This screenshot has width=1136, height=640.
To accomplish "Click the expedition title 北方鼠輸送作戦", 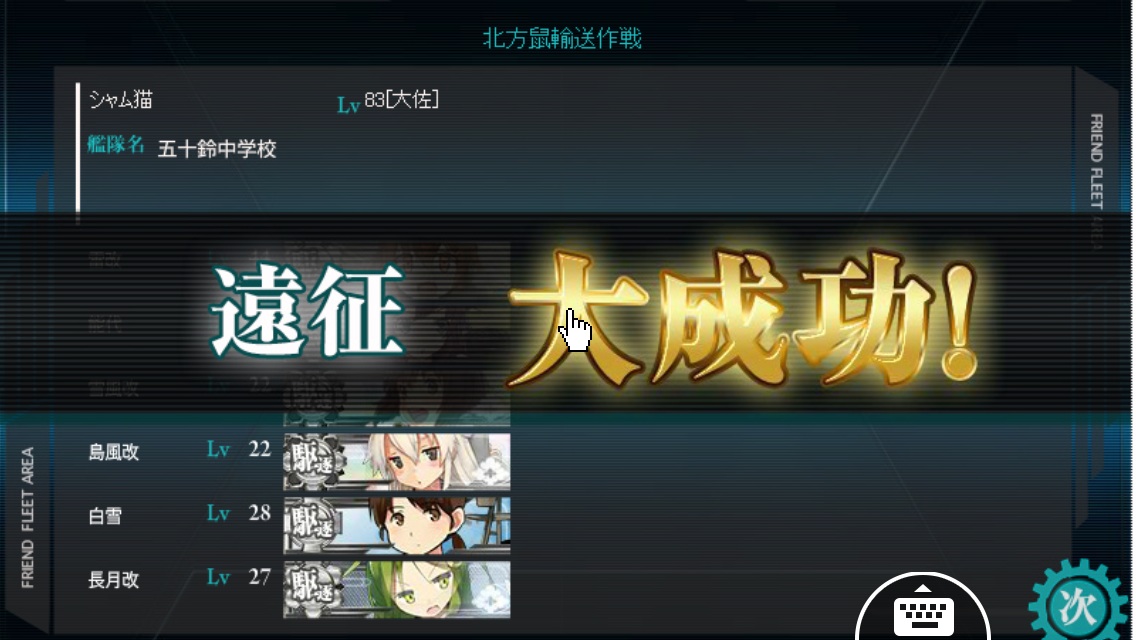I will tap(562, 38).
